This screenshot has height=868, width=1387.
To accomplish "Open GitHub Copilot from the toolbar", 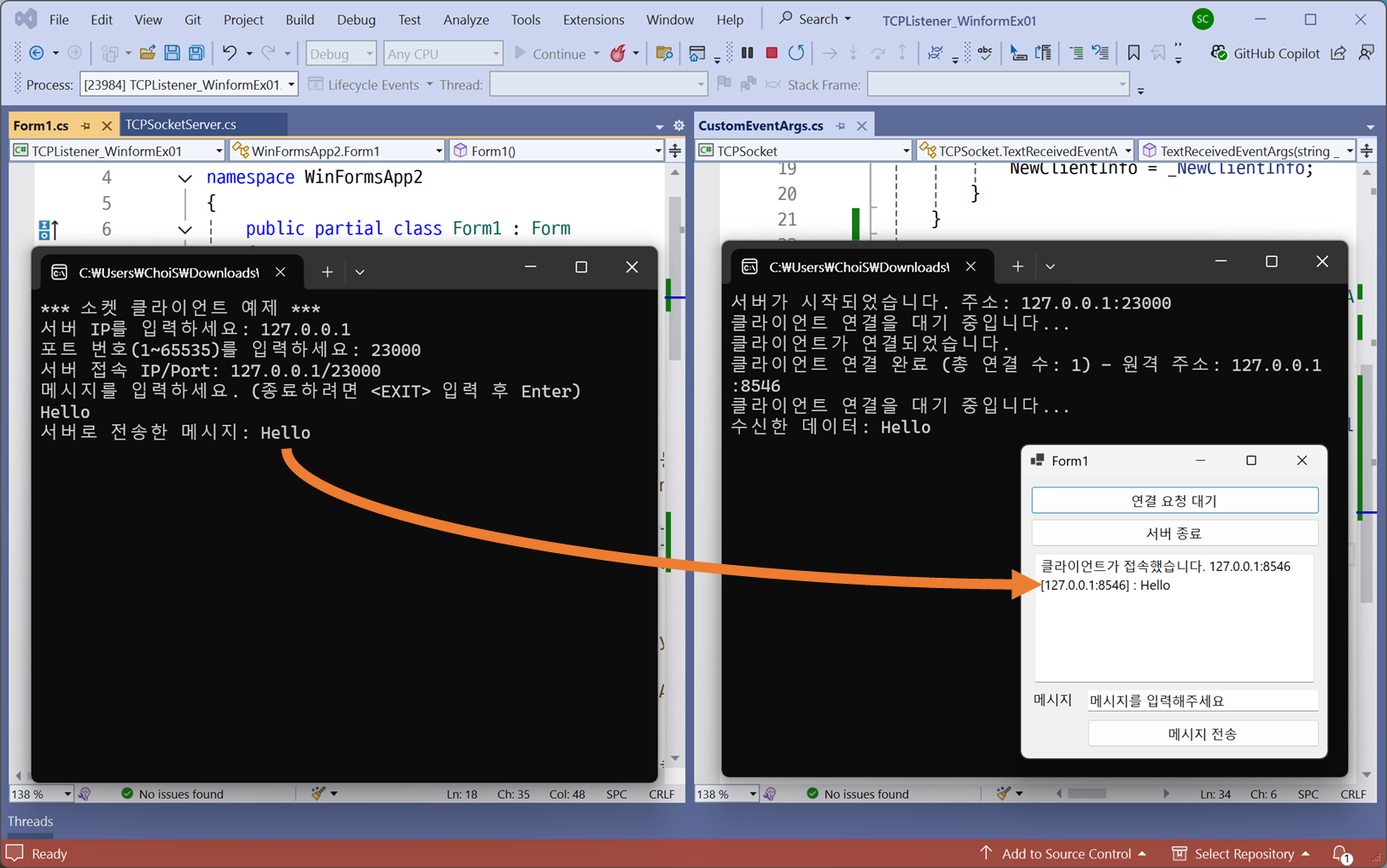I will (x=1265, y=53).
